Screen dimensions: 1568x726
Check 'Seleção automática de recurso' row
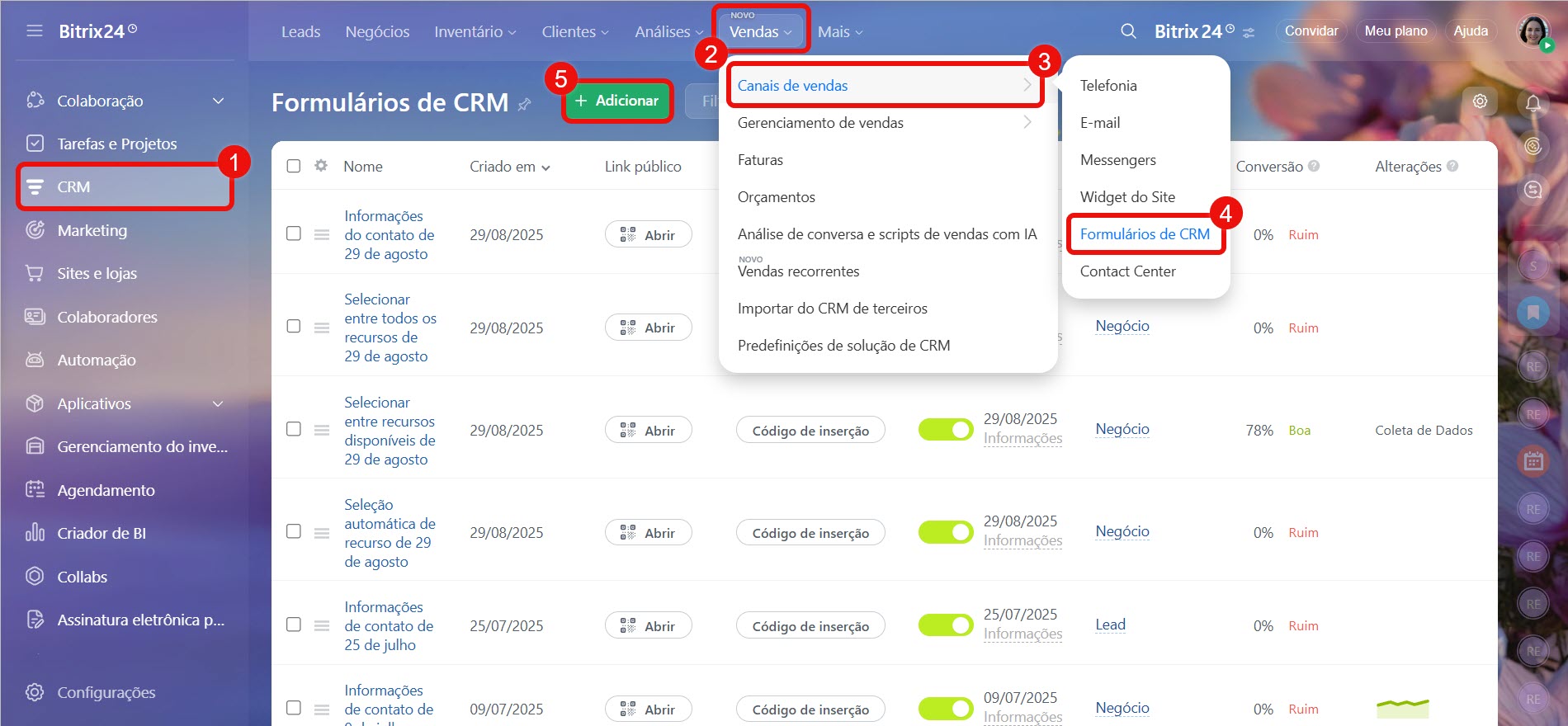pos(294,531)
